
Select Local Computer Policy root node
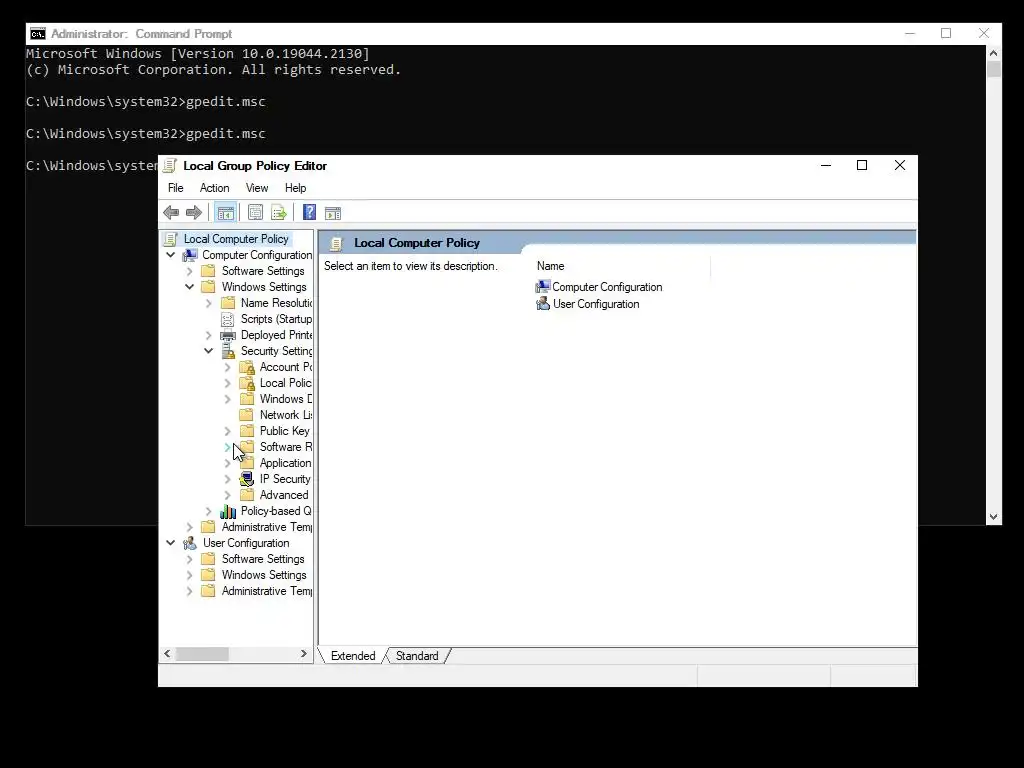[236, 239]
